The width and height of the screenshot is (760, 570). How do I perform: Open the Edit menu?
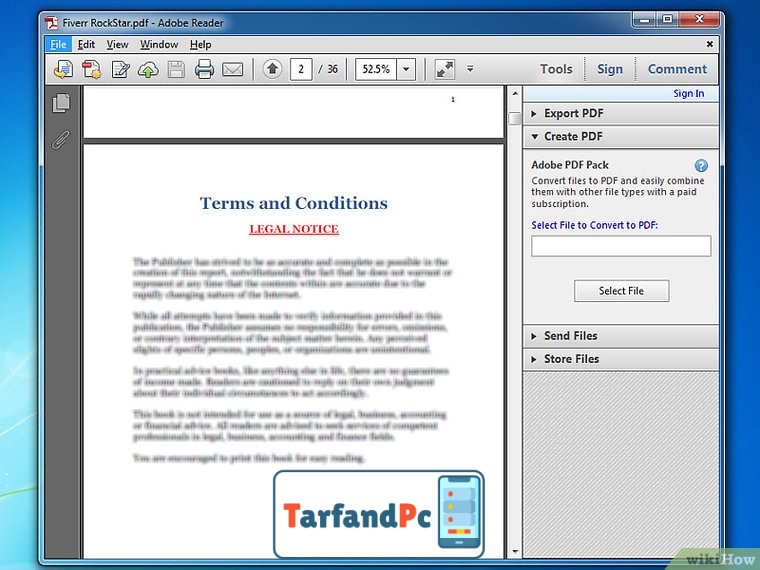tap(86, 45)
